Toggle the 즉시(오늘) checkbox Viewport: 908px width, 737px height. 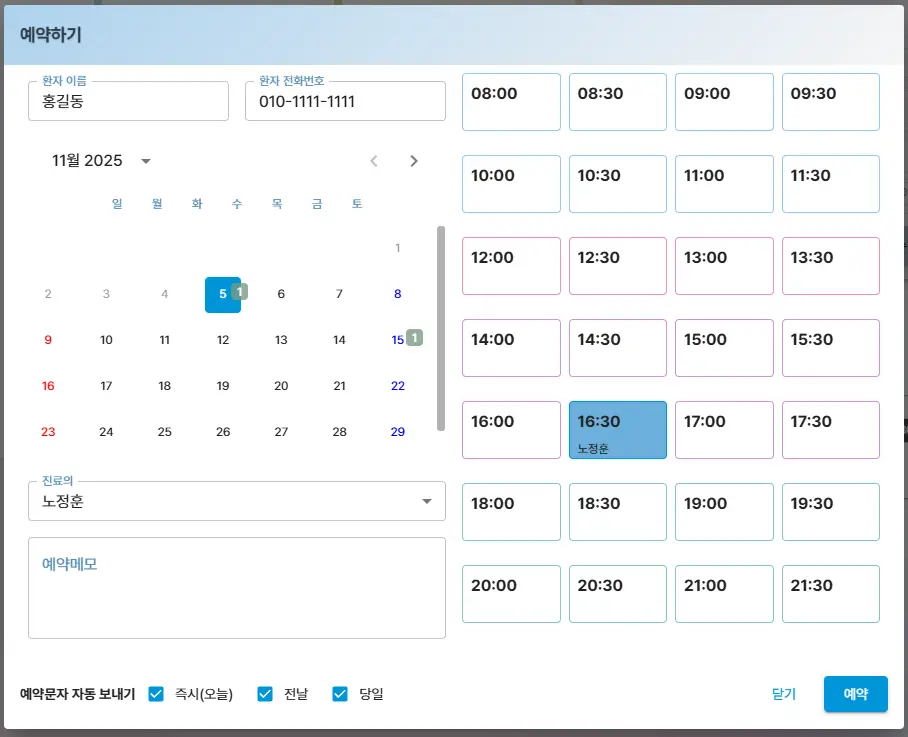point(156,694)
